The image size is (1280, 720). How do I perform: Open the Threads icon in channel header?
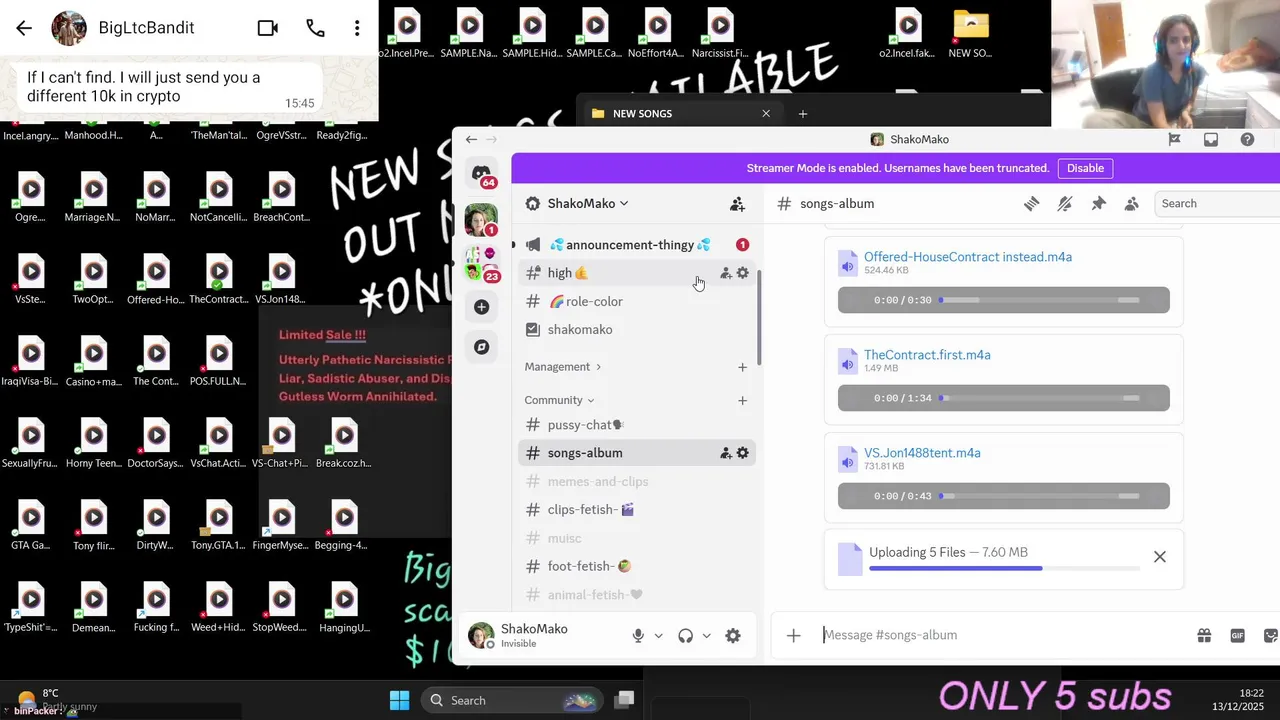tap(1031, 204)
